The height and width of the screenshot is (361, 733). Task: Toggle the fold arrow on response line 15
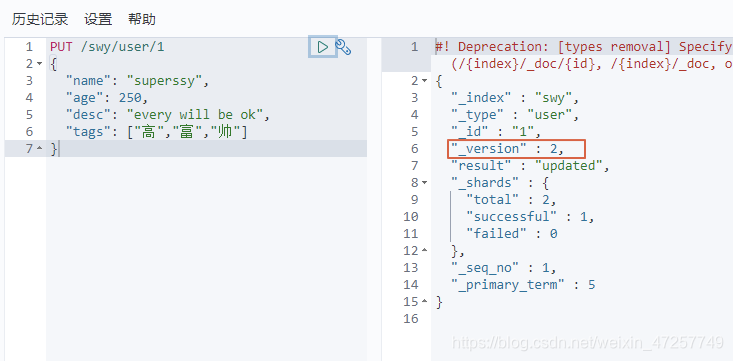tap(424, 302)
